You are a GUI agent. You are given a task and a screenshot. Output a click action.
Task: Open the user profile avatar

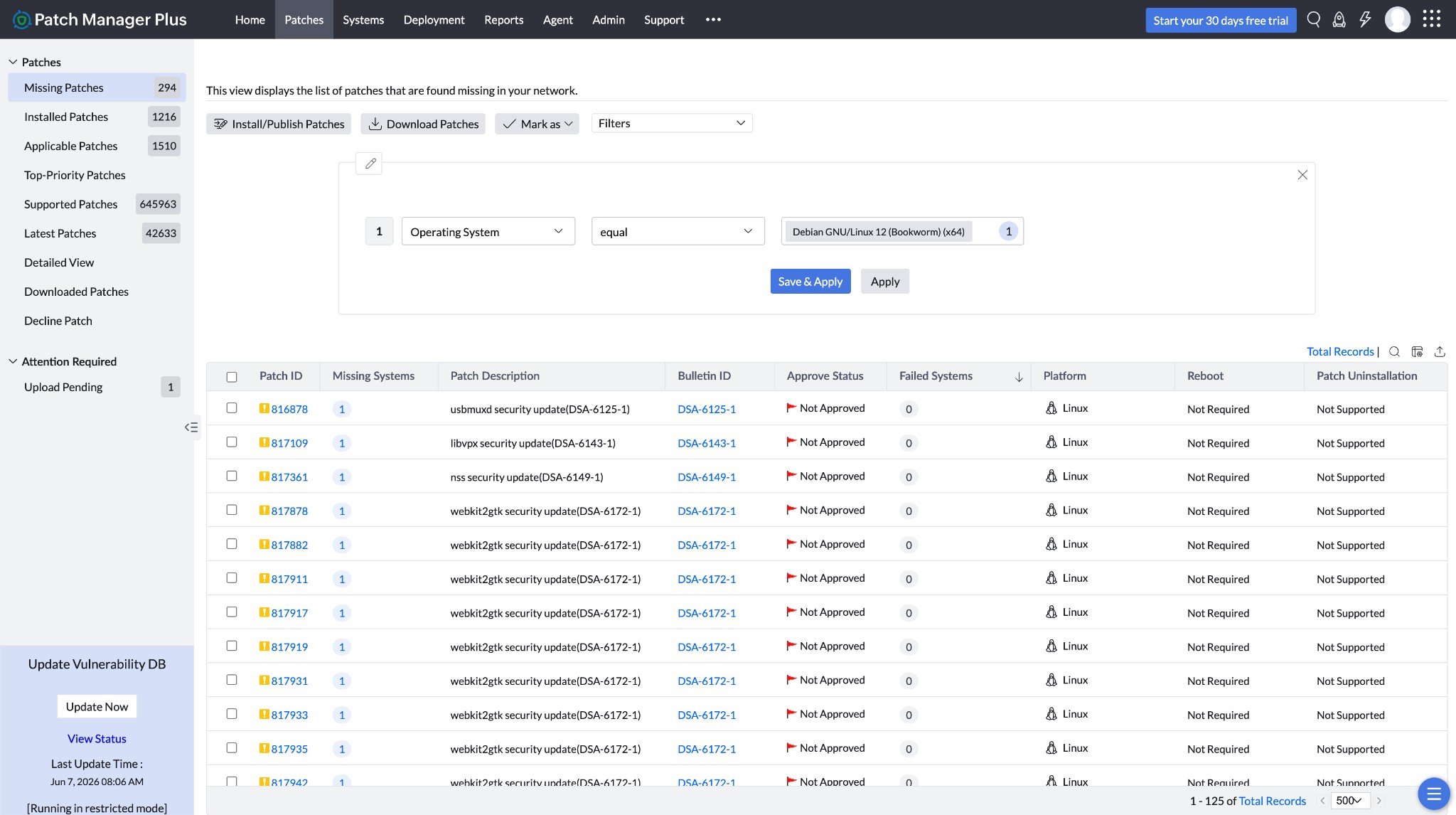coord(1398,20)
